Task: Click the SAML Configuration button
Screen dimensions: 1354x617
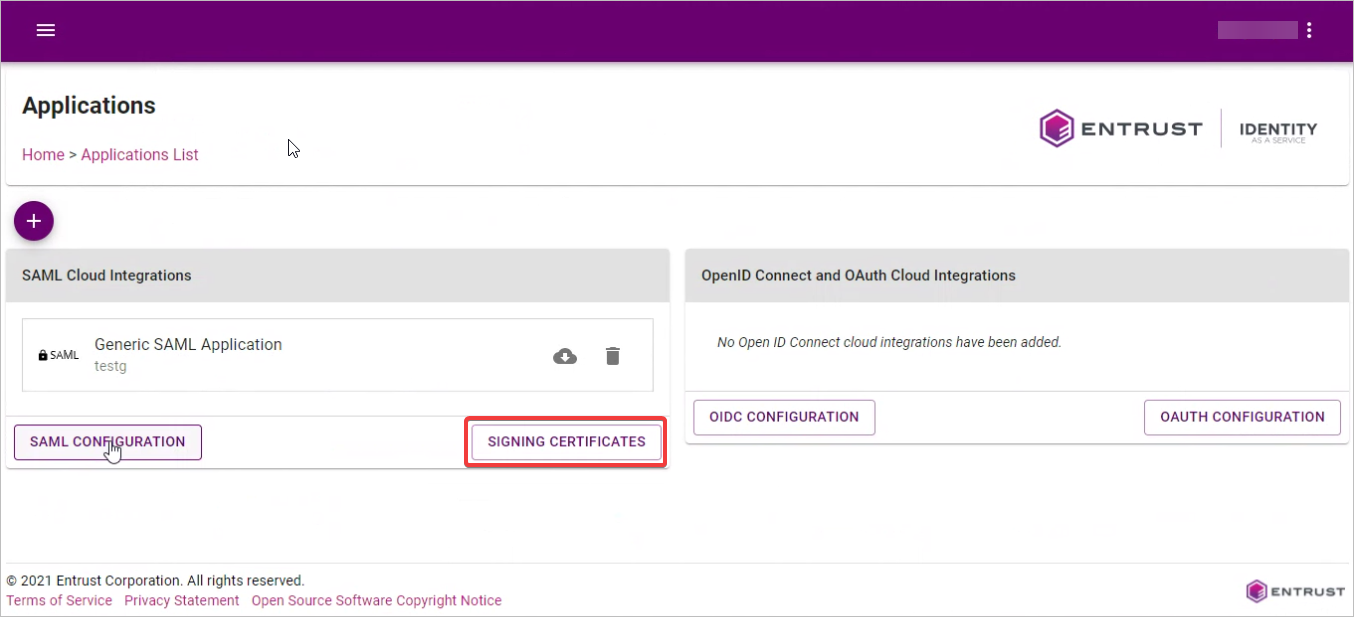Action: [x=108, y=442]
